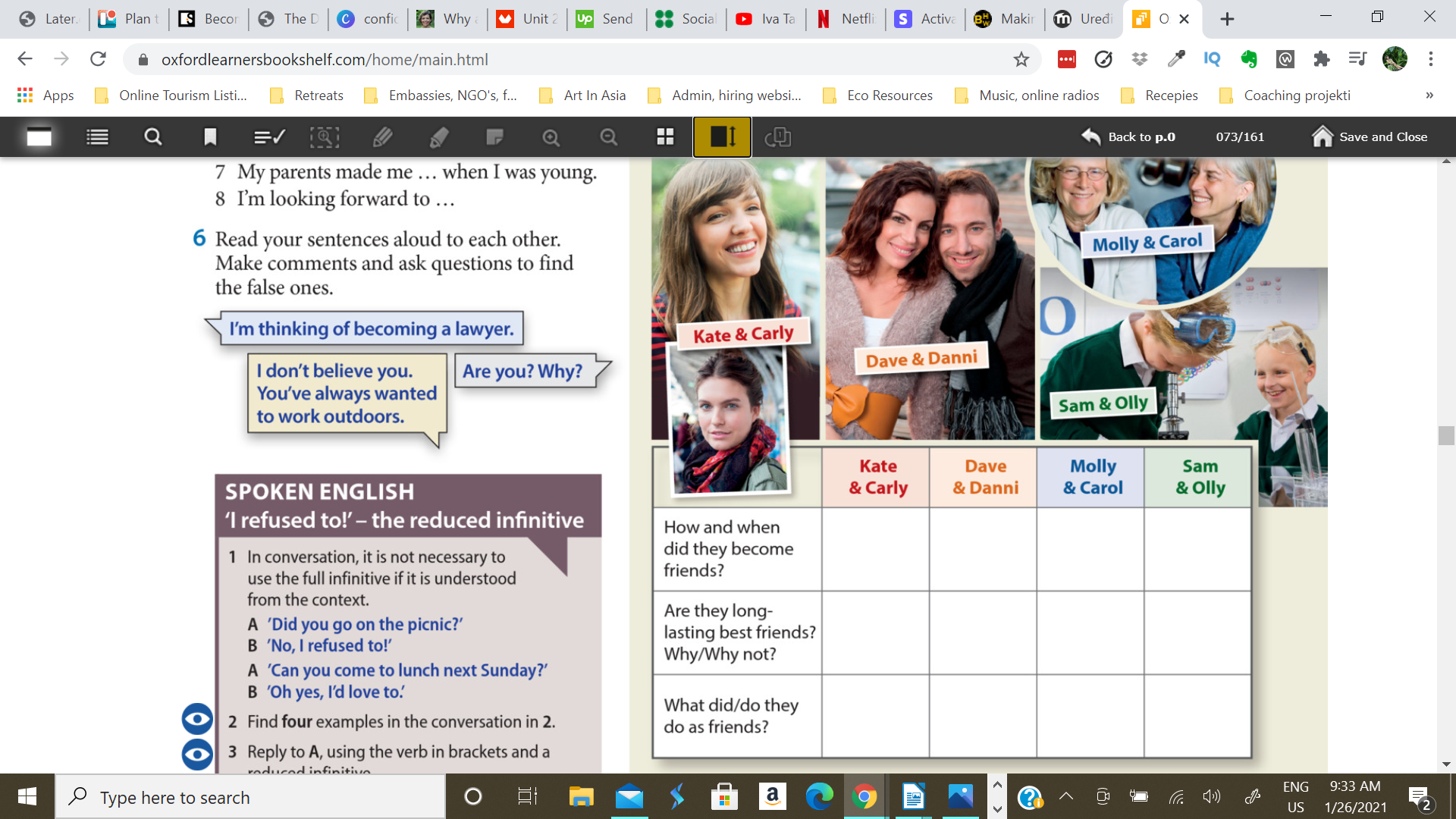This screenshot has width=1456, height=819.
Task: Open the Recepies bookmark folder
Action: 1160,96
